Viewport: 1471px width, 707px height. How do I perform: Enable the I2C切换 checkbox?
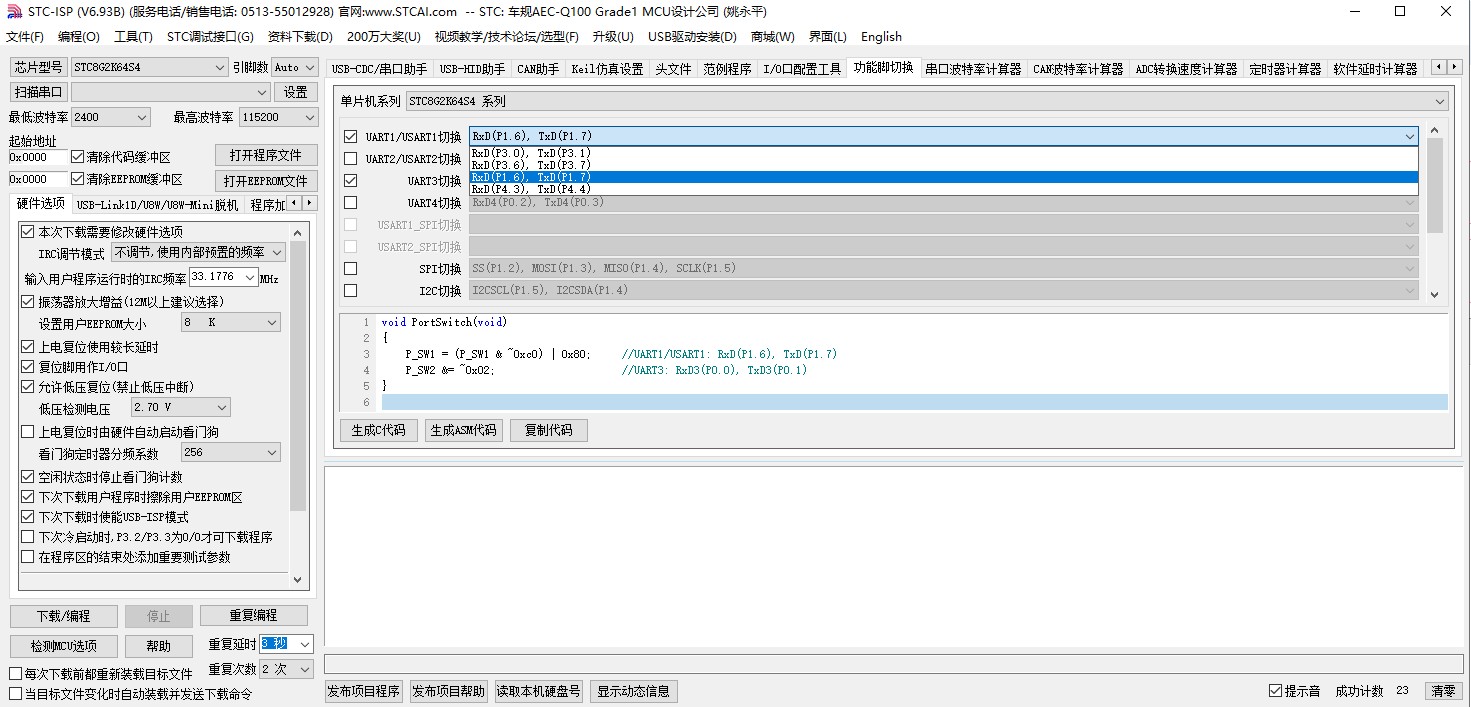[350, 291]
